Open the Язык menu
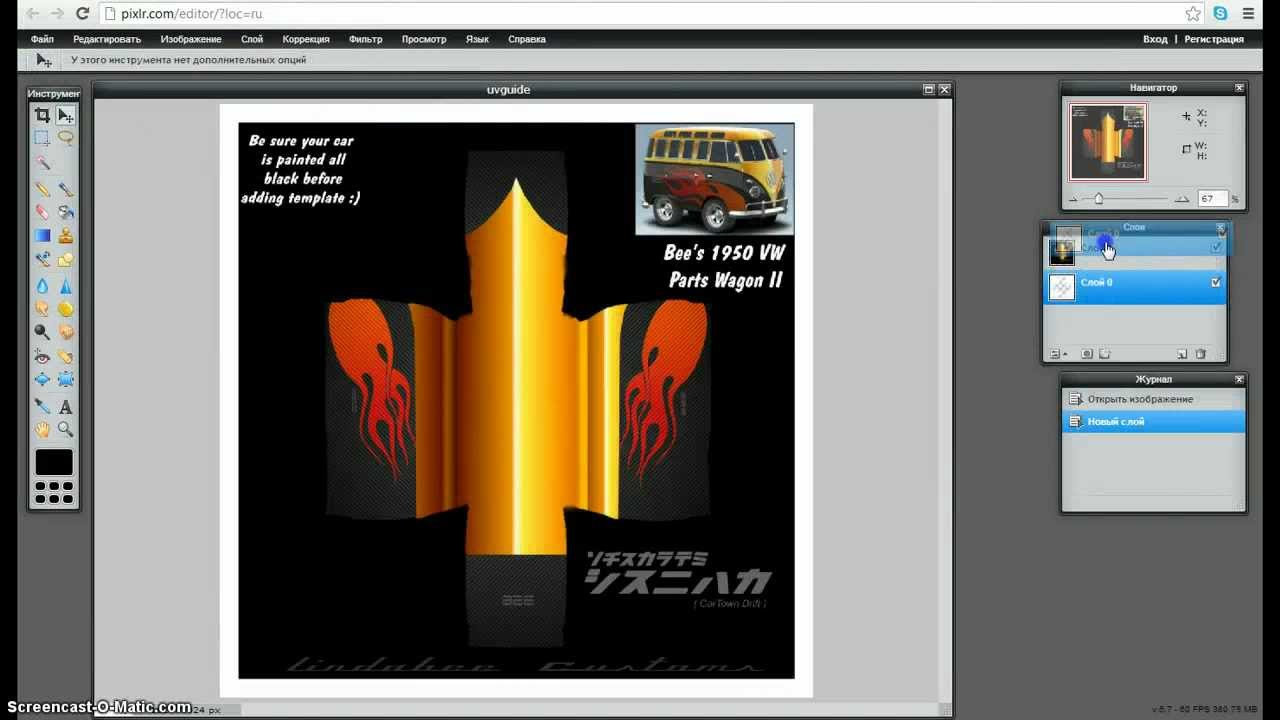Image resolution: width=1280 pixels, height=720 pixels. point(477,39)
